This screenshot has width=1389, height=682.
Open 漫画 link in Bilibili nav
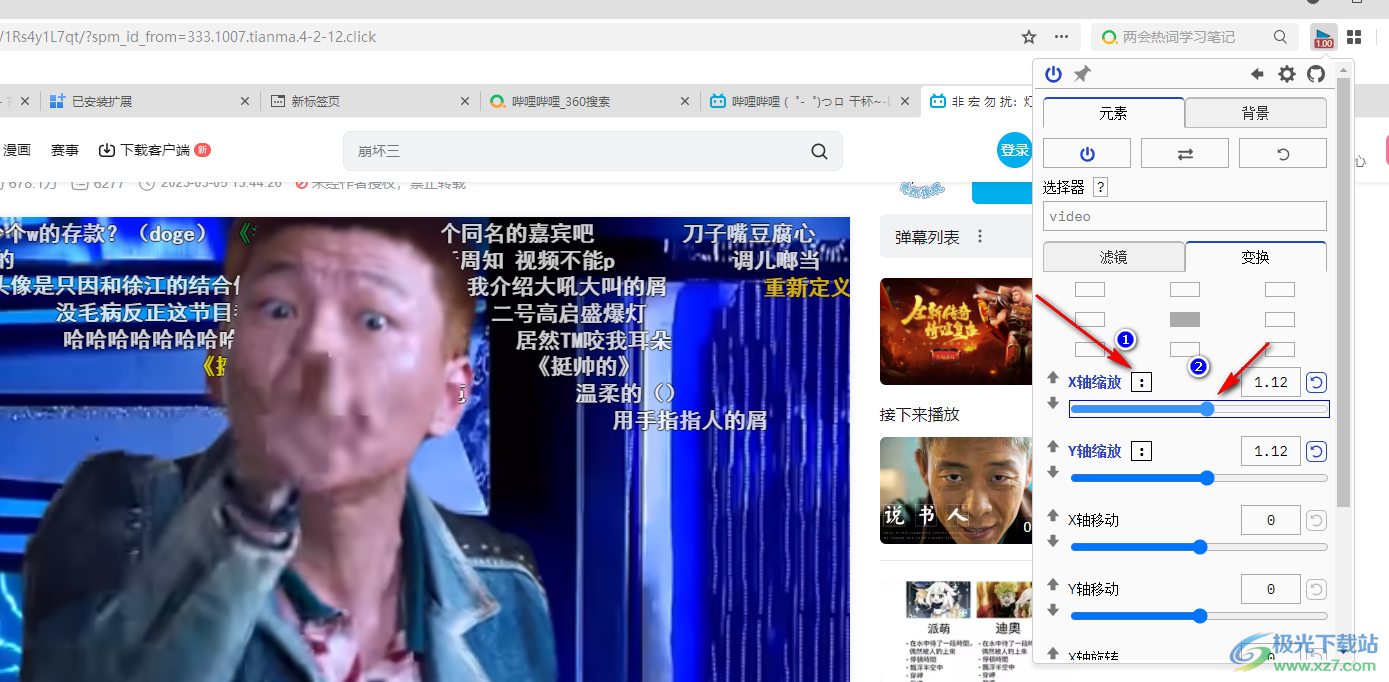(x=17, y=150)
